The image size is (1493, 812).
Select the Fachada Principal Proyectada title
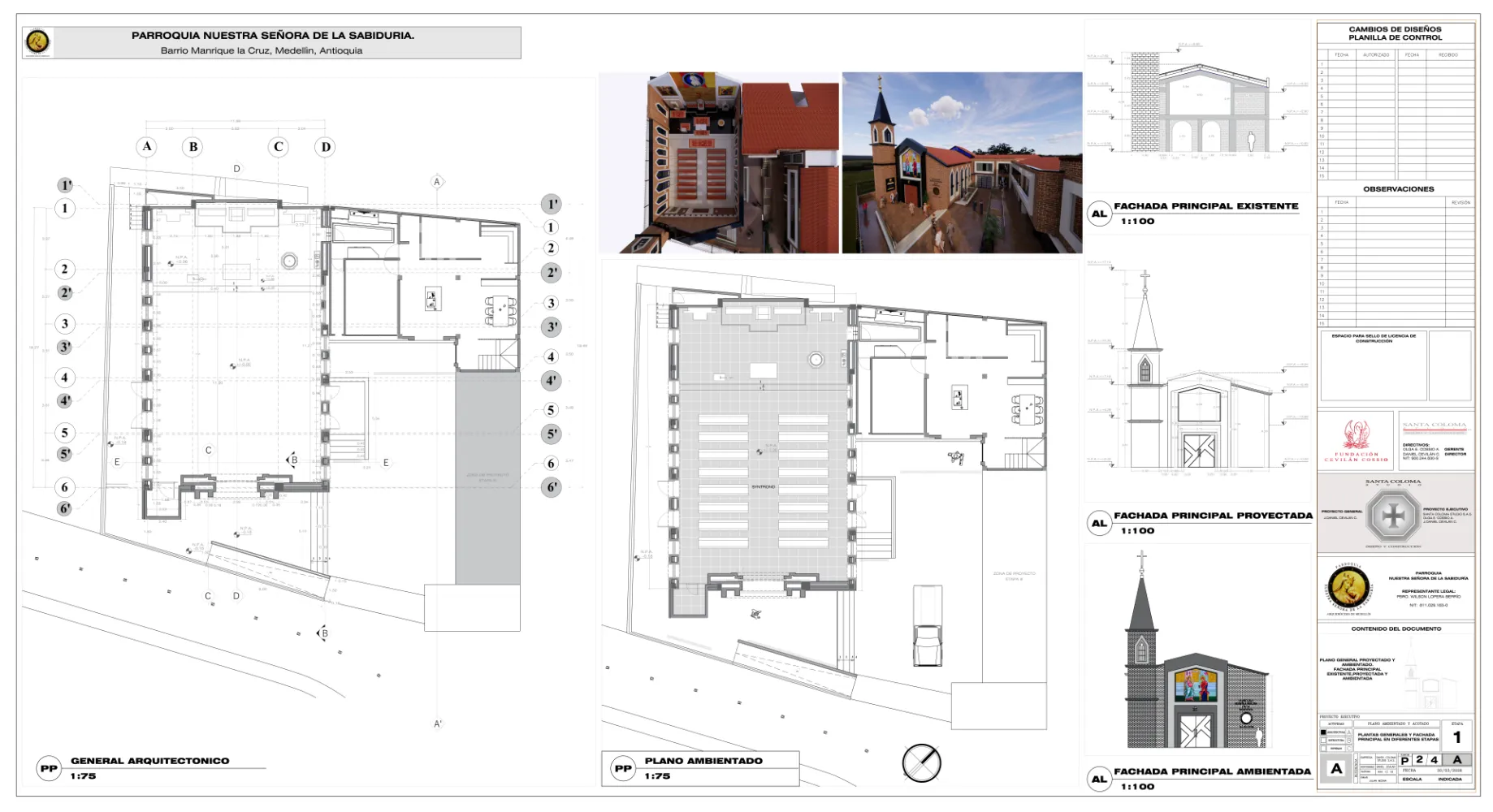pyautogui.click(x=1213, y=516)
